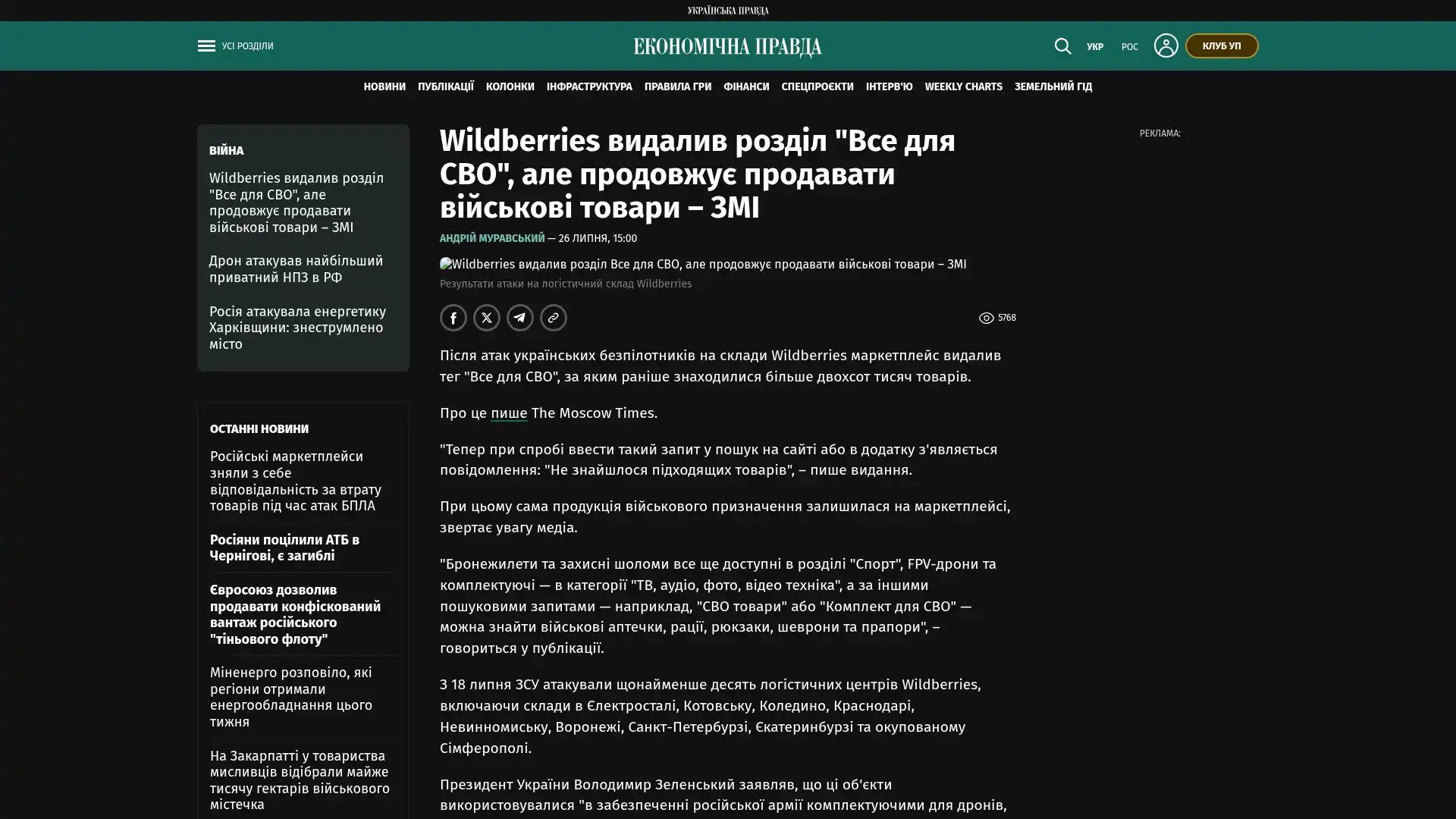Screen dimensions: 1456x819
Task: Open story on Russia attacking Kharkiv energy
Action: tap(297, 328)
